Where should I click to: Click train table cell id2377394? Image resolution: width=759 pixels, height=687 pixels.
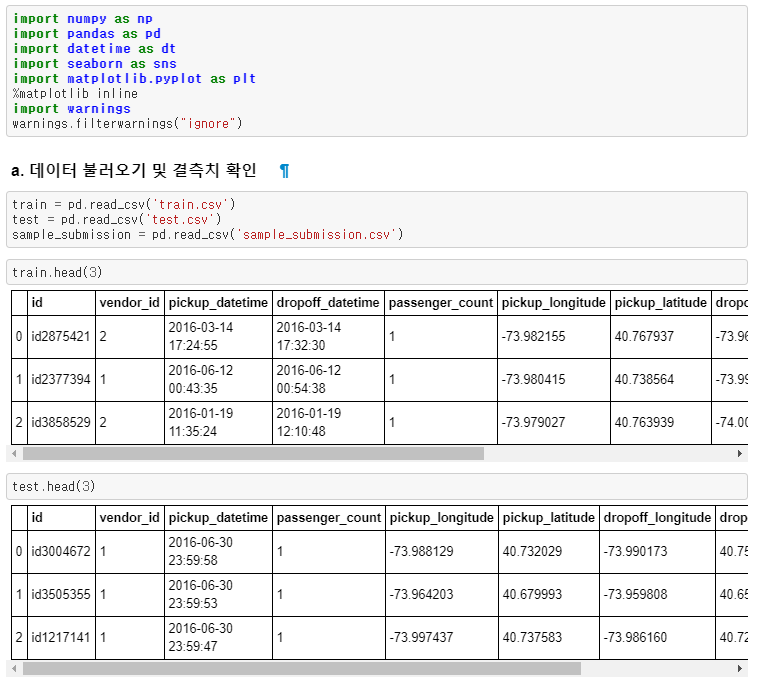coord(61,380)
